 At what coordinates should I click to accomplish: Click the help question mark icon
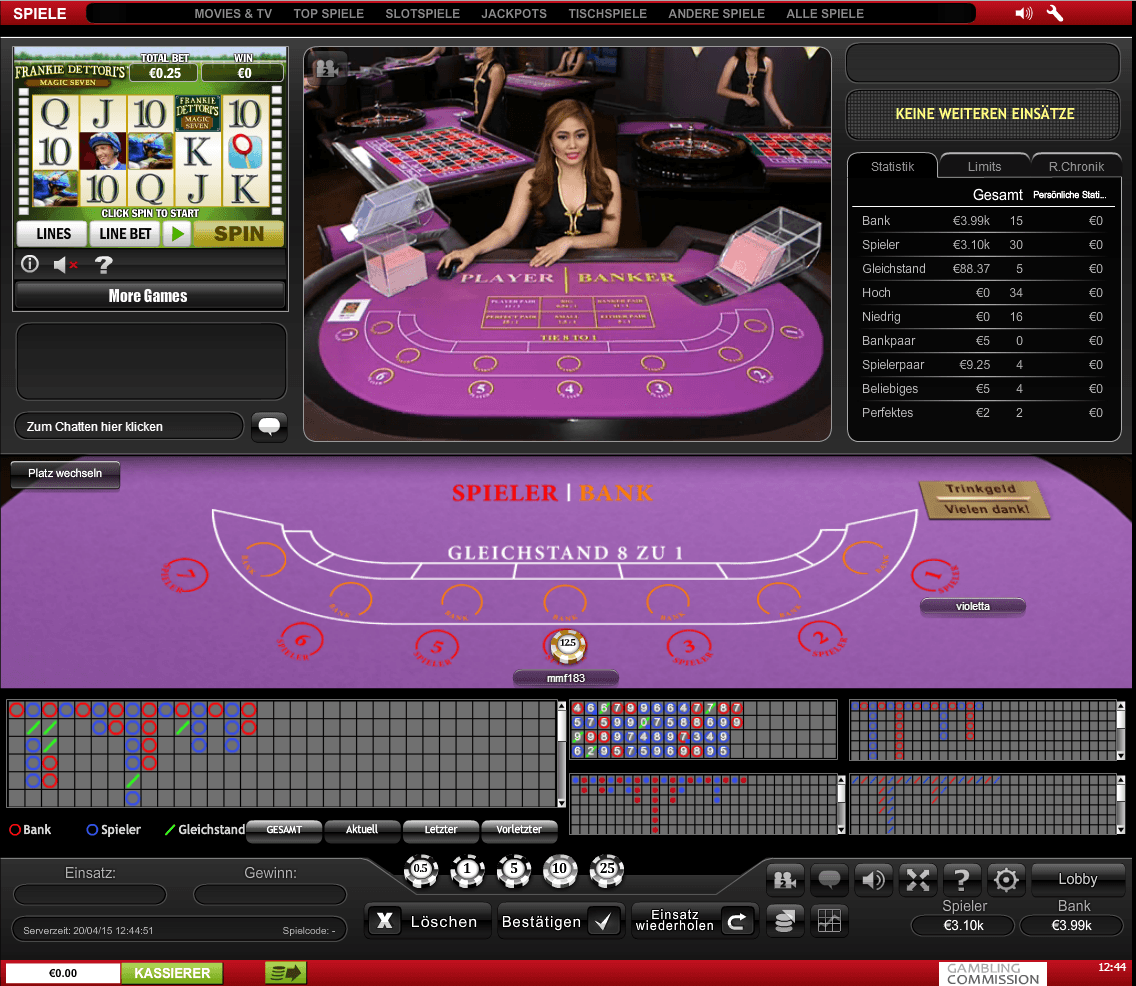coord(961,879)
